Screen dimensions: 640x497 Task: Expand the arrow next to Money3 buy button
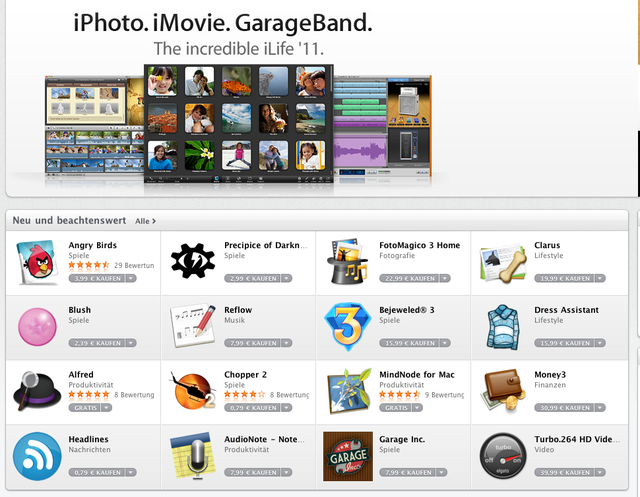(600, 408)
